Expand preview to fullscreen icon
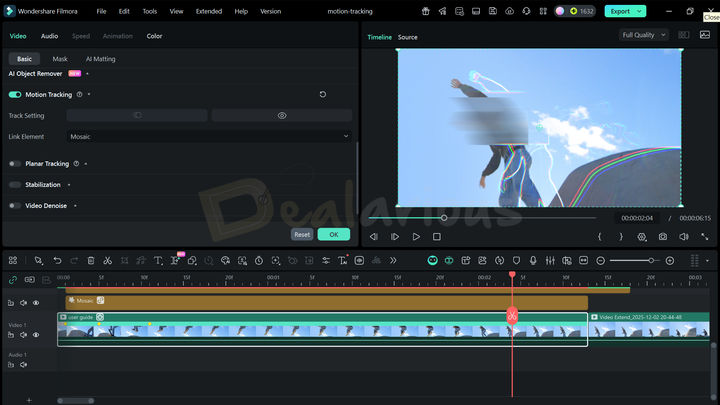The width and height of the screenshot is (720, 405). coord(704,236)
